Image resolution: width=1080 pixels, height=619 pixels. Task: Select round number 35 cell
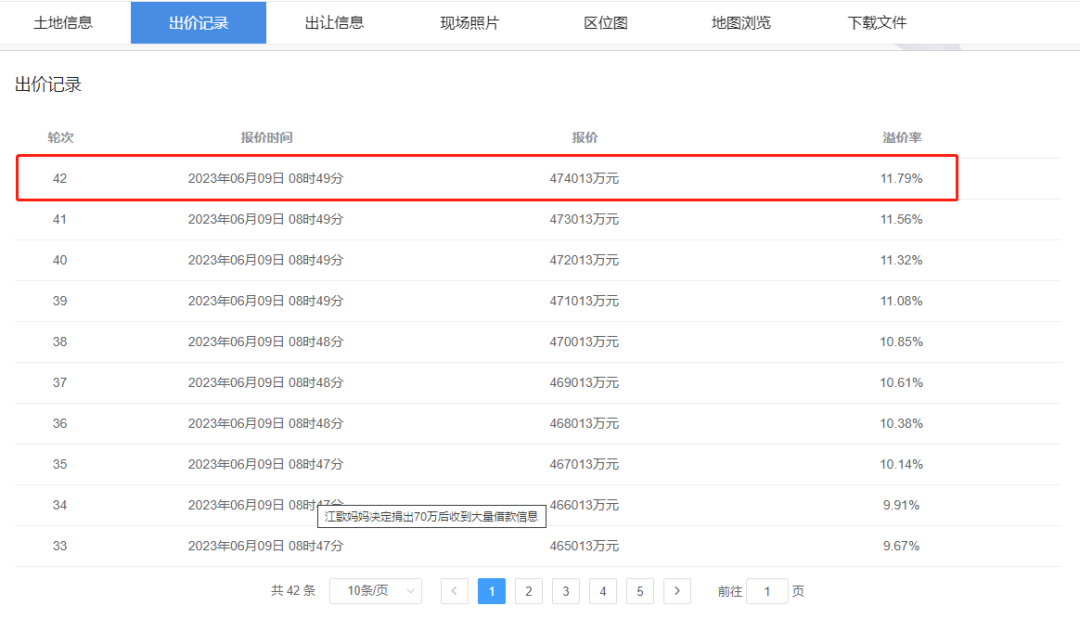pos(60,464)
